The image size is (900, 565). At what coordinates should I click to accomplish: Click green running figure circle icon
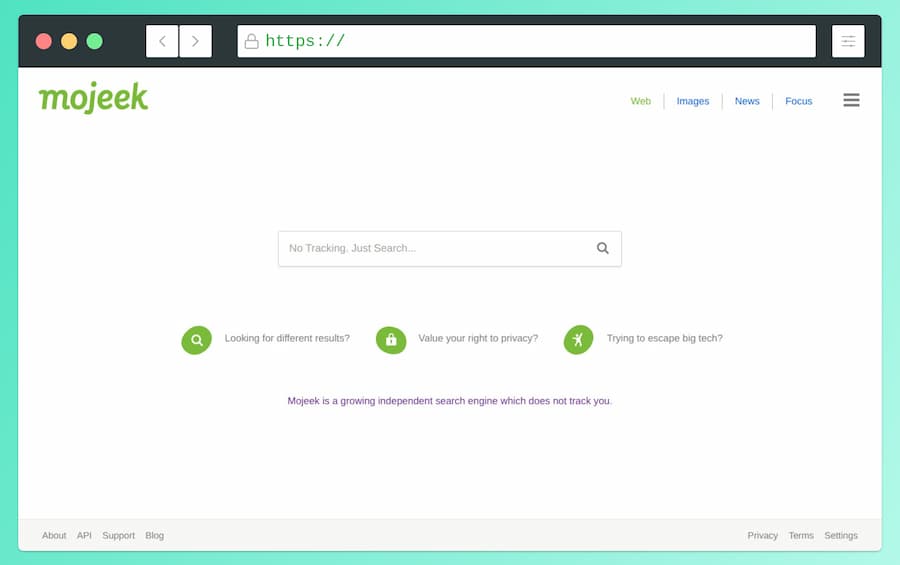click(579, 340)
